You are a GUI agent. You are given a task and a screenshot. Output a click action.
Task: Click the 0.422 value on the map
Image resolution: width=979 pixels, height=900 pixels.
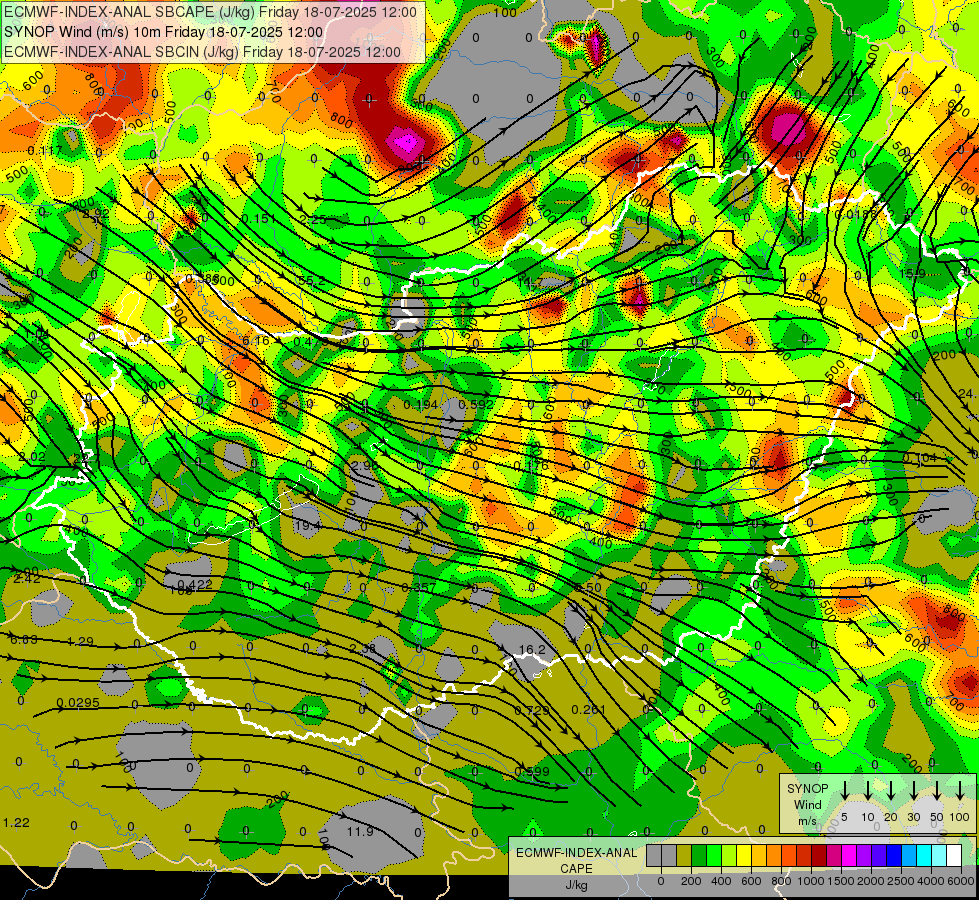click(195, 585)
